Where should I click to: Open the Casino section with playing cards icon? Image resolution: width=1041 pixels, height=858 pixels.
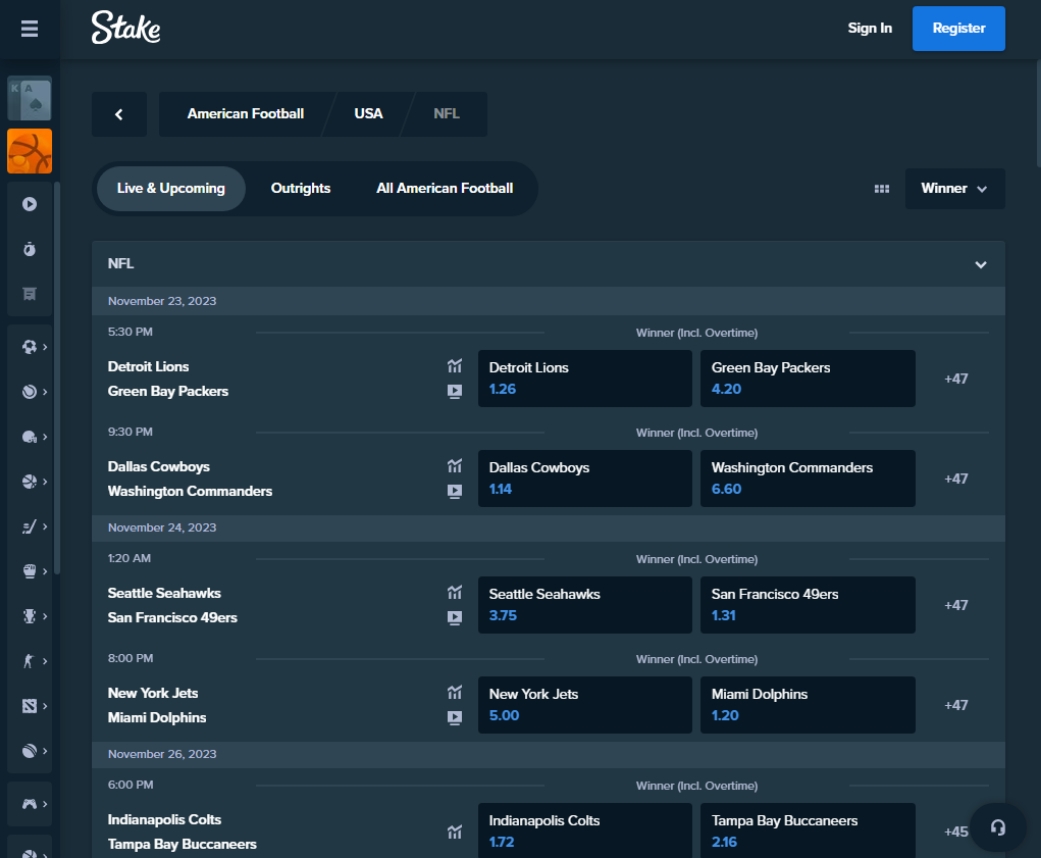coord(29,98)
